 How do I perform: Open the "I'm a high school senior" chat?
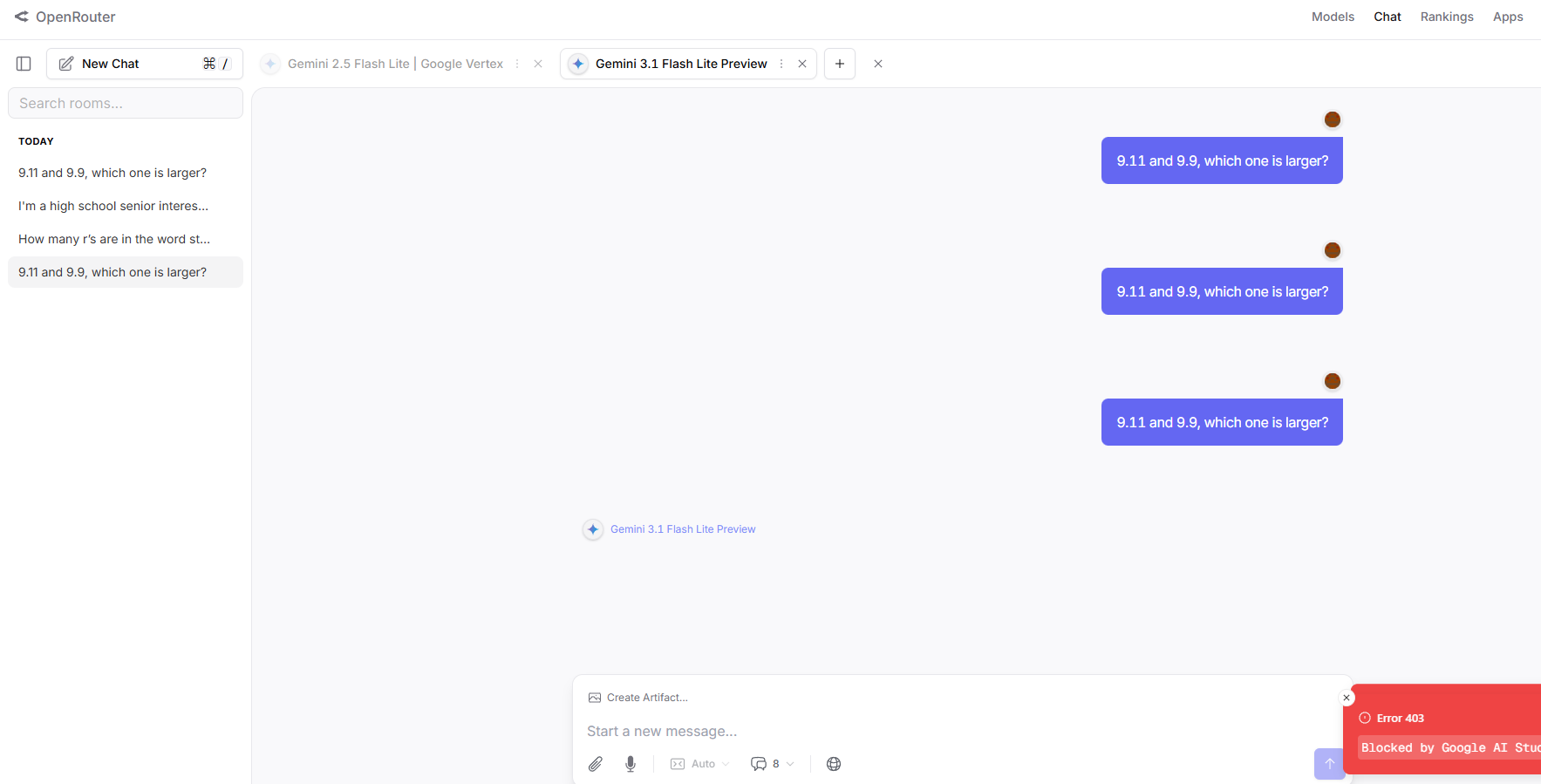point(126,206)
